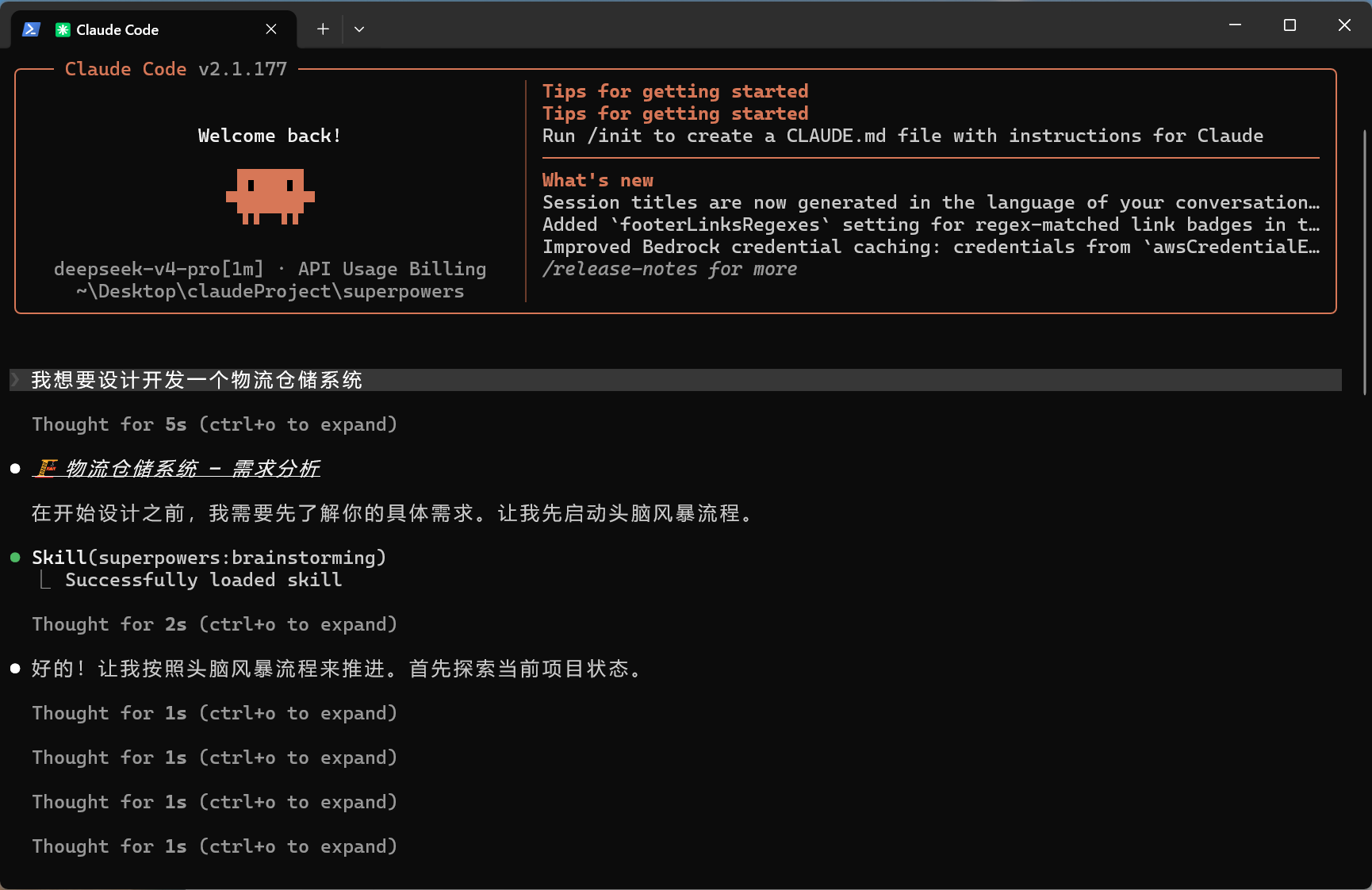Click the Skill(superpowers:brainstorming) text
1372x890 pixels.
coord(209,558)
